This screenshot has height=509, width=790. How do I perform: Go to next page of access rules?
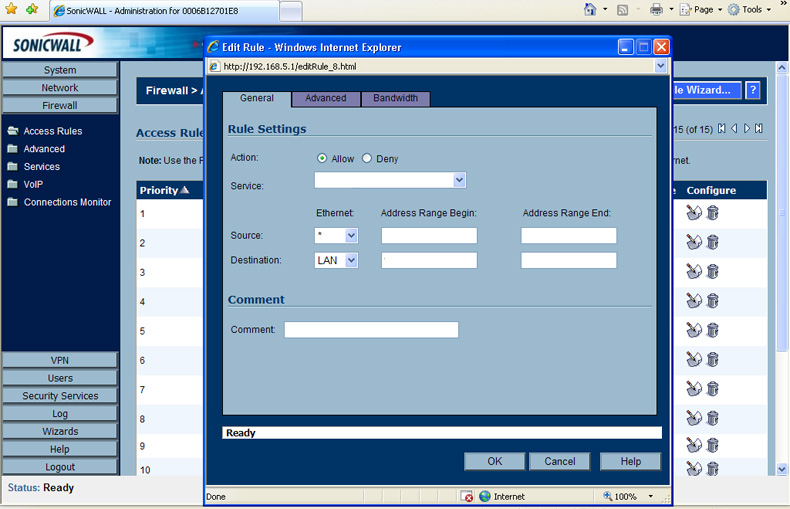(x=747, y=129)
